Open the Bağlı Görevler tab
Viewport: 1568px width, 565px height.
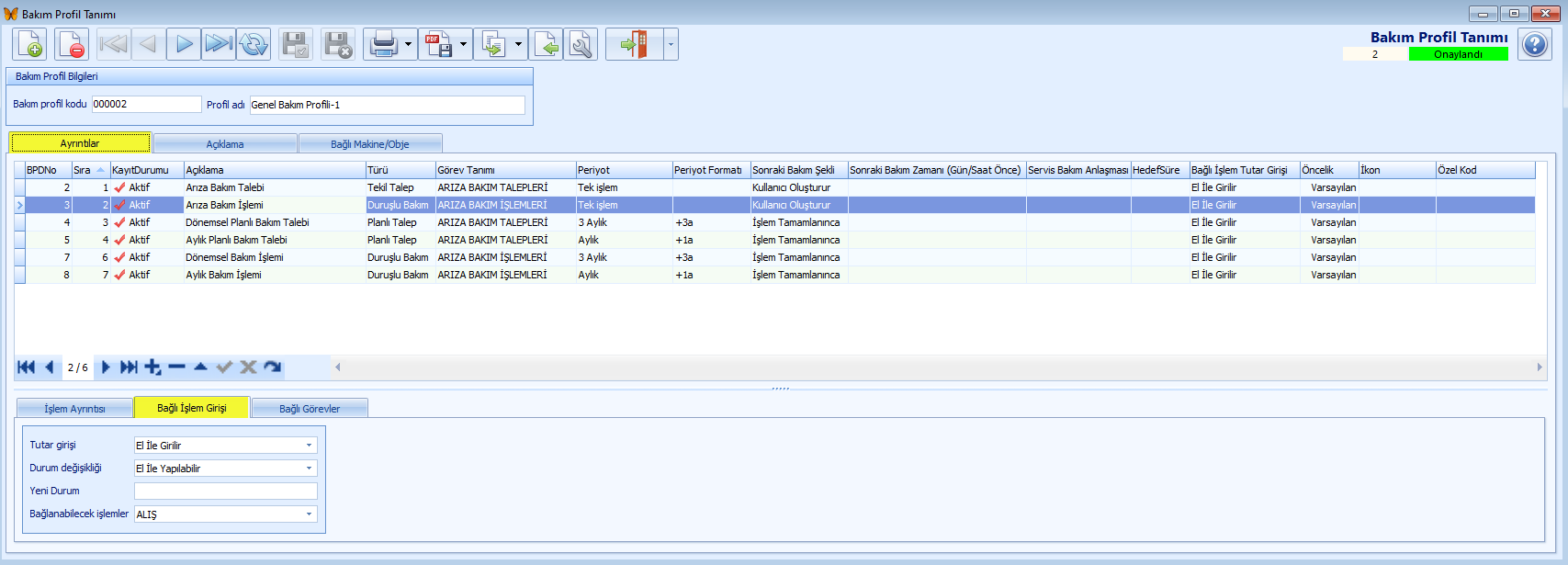(310, 409)
